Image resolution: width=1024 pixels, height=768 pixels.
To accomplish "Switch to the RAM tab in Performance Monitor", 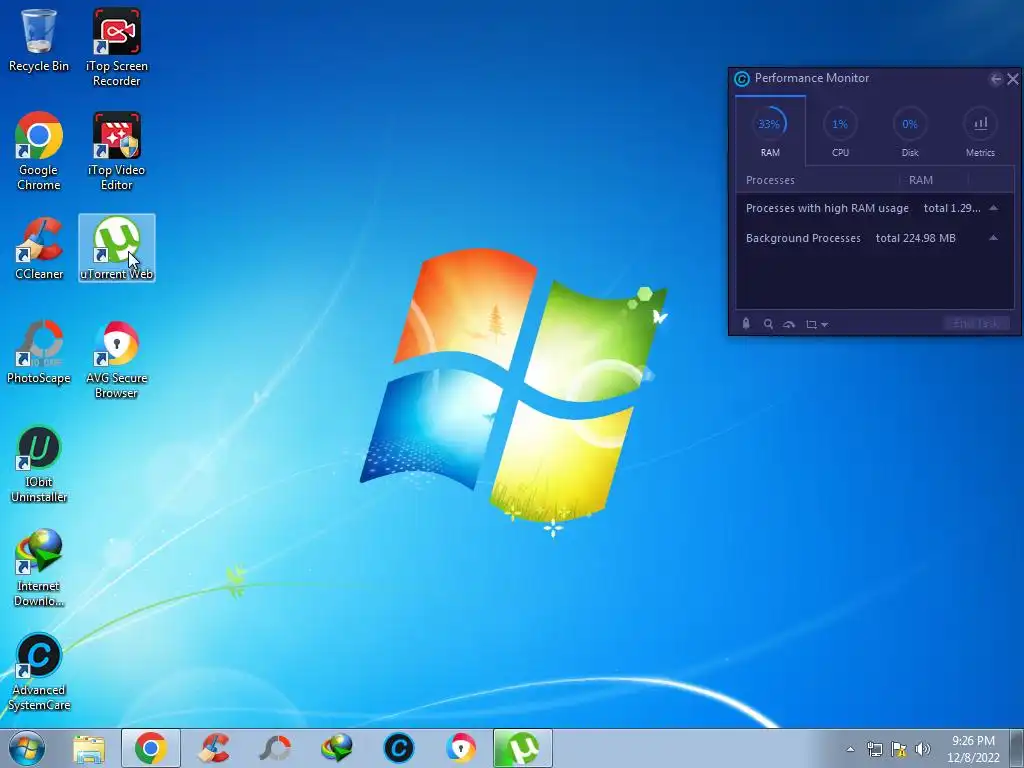I will click(770, 131).
